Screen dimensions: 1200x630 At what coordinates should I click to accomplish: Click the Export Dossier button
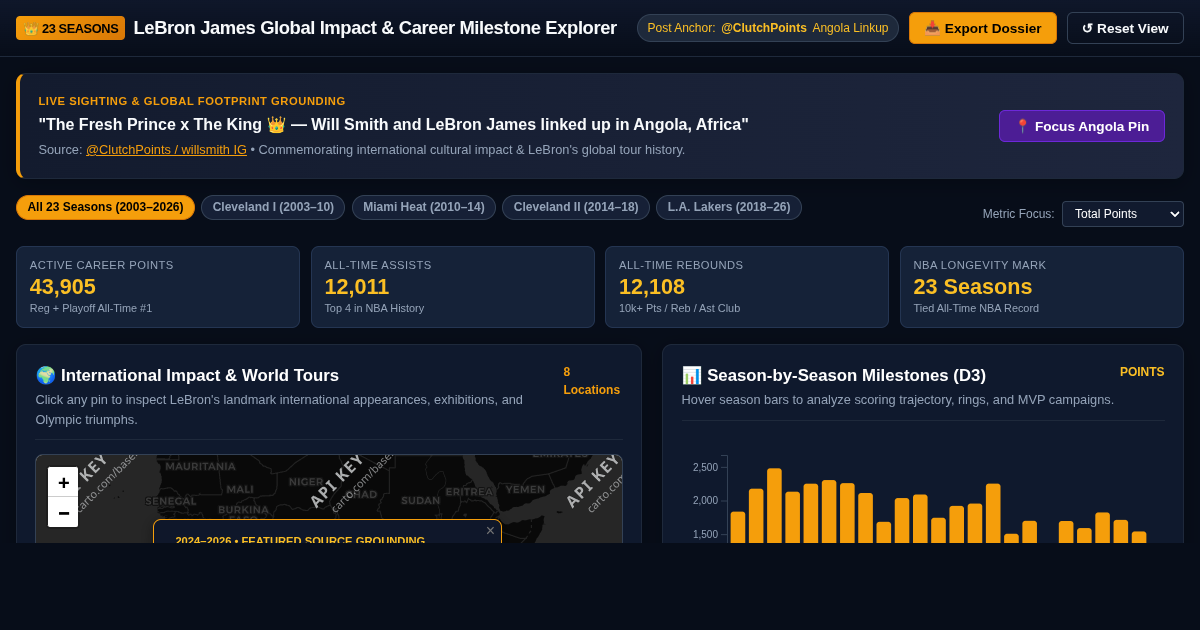[x=983, y=28]
